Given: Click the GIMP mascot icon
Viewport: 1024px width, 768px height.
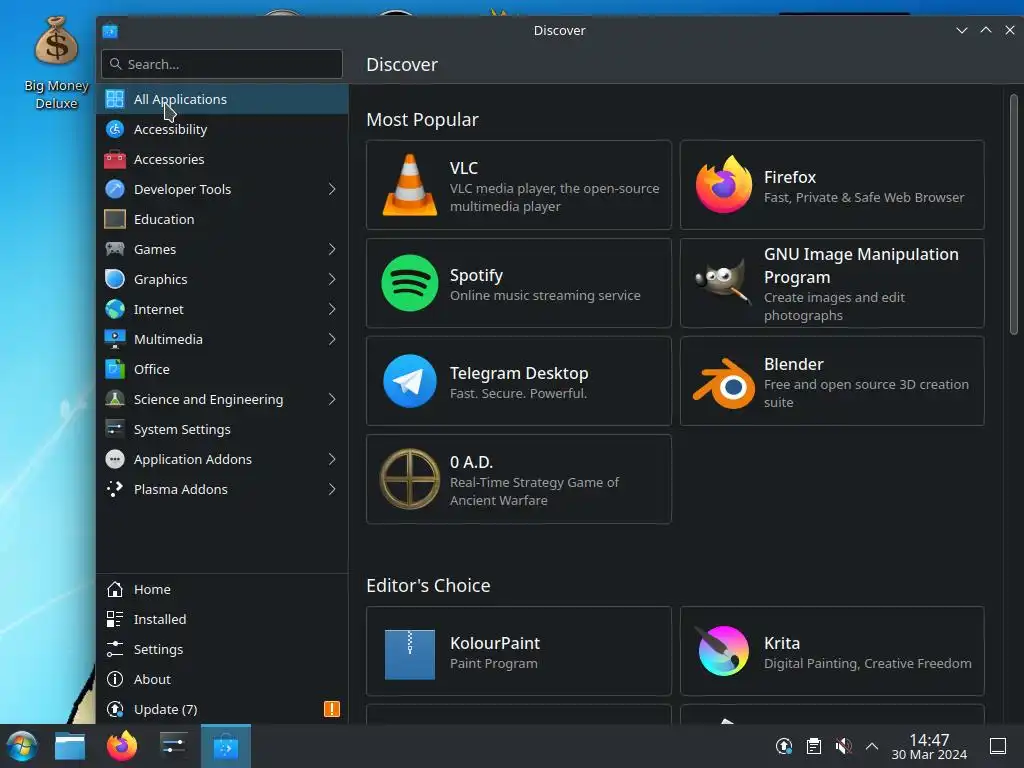Looking at the screenshot, I should [723, 283].
